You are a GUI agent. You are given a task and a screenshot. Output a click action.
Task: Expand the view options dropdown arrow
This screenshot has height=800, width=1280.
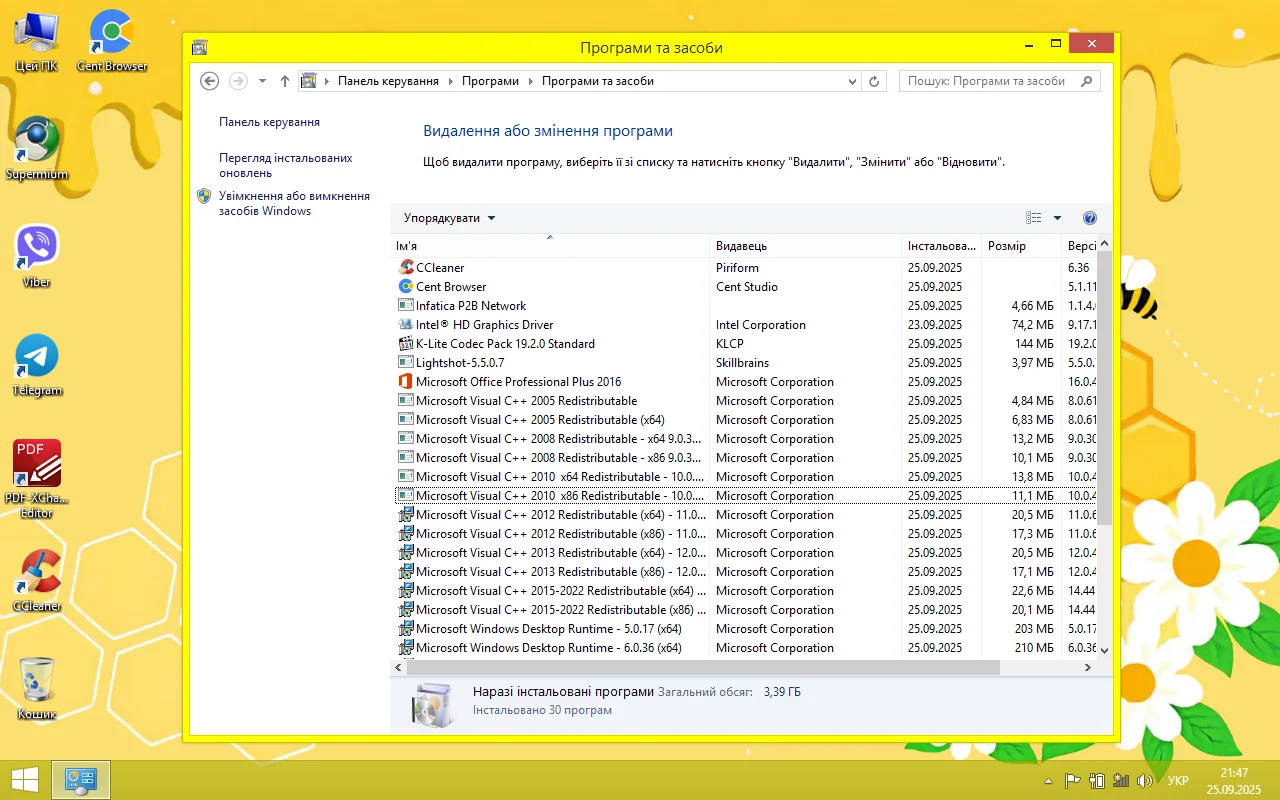click(x=1058, y=218)
